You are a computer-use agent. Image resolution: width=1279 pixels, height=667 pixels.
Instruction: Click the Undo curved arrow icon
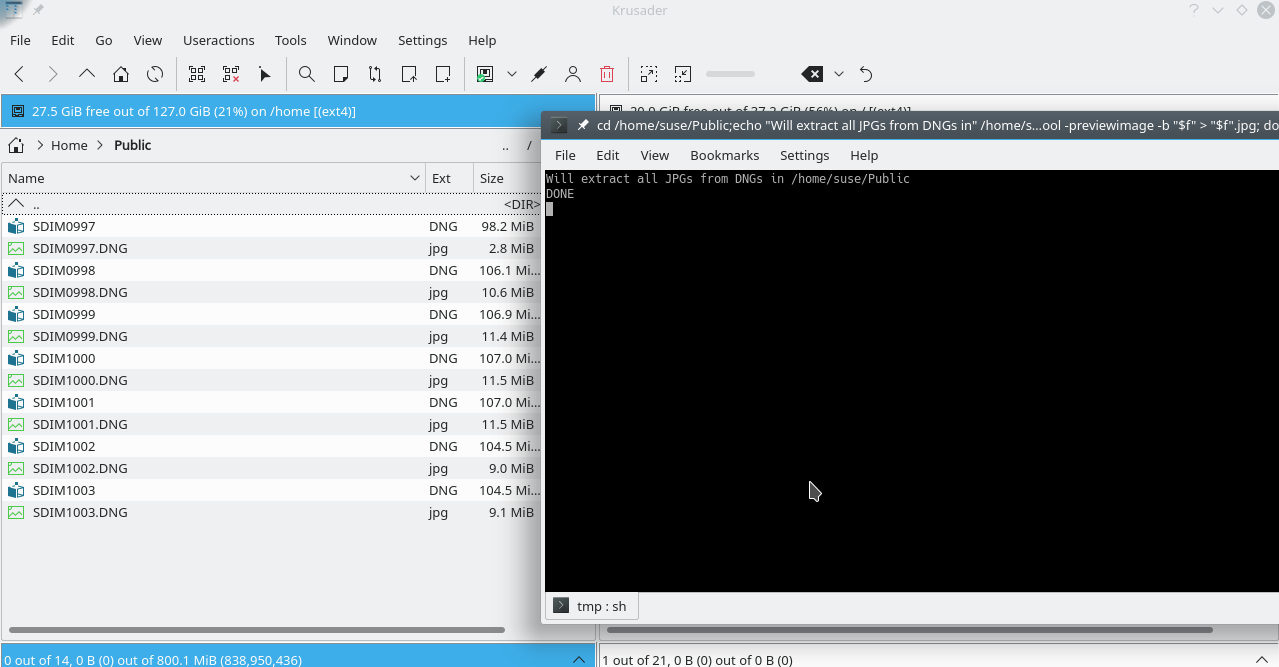click(x=866, y=74)
